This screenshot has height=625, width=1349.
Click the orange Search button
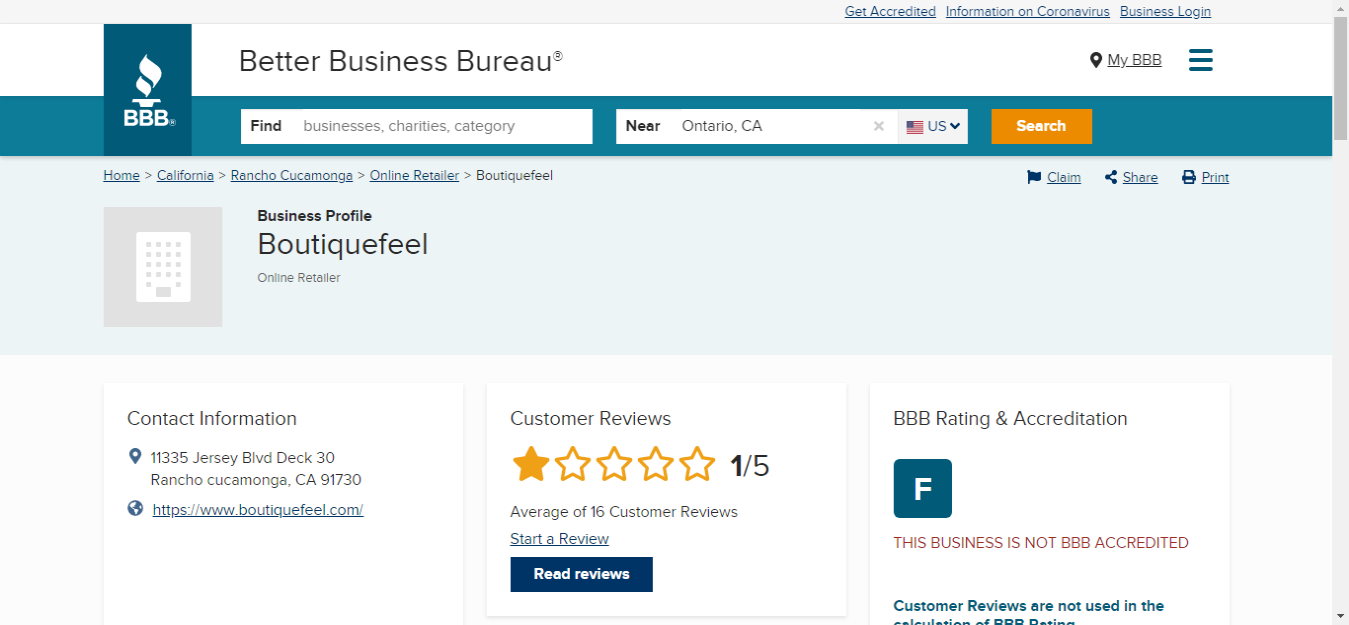tap(1041, 126)
